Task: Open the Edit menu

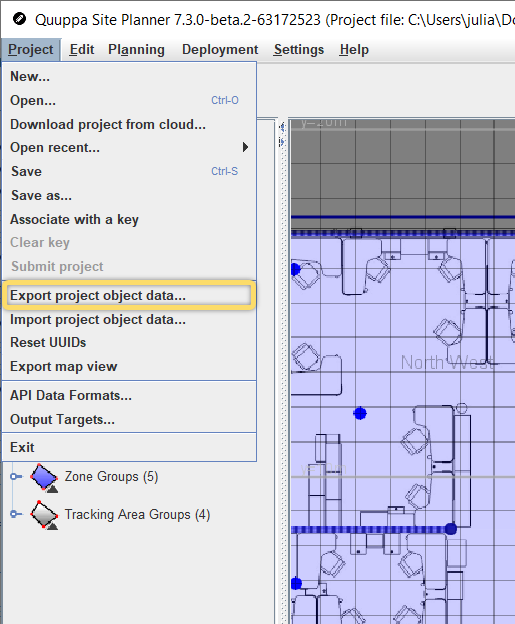Action: pos(82,50)
